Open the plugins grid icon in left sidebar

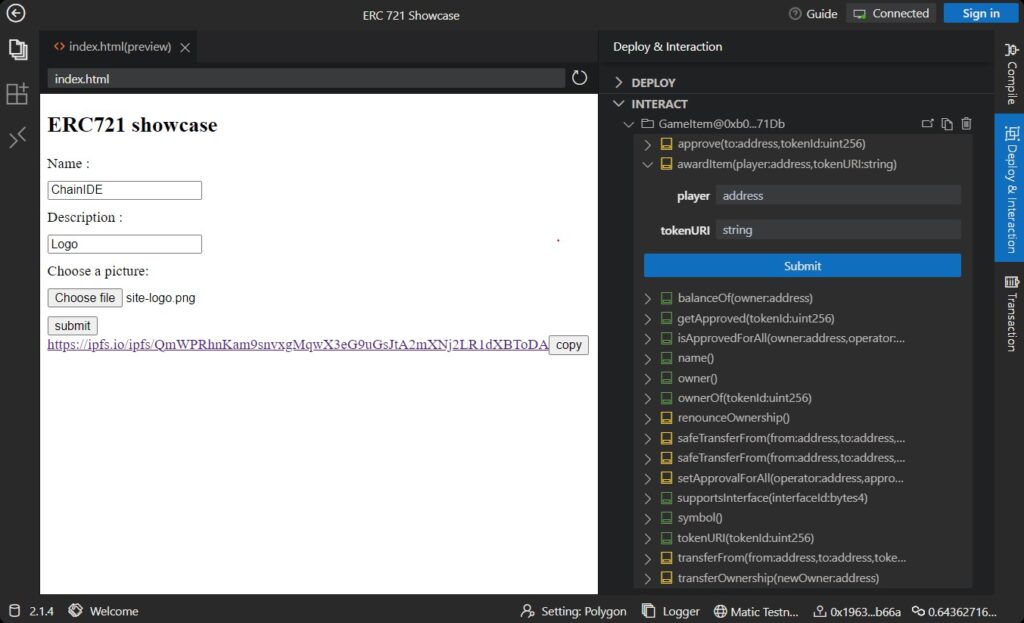click(17, 94)
